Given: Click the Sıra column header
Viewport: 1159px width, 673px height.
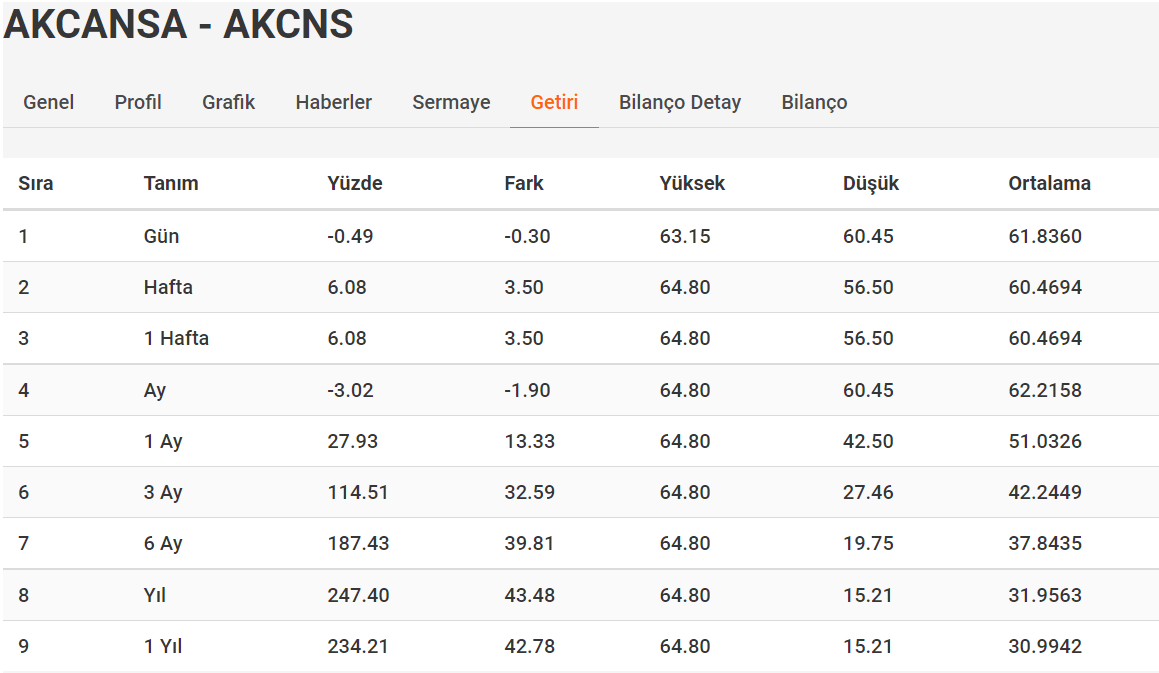Looking at the screenshot, I should click(36, 183).
